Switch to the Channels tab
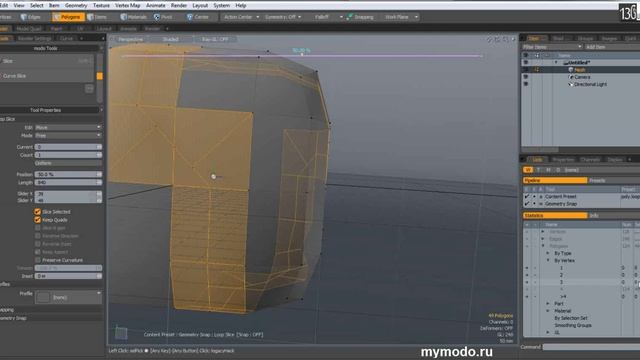The height and width of the screenshot is (360, 640). click(x=590, y=160)
